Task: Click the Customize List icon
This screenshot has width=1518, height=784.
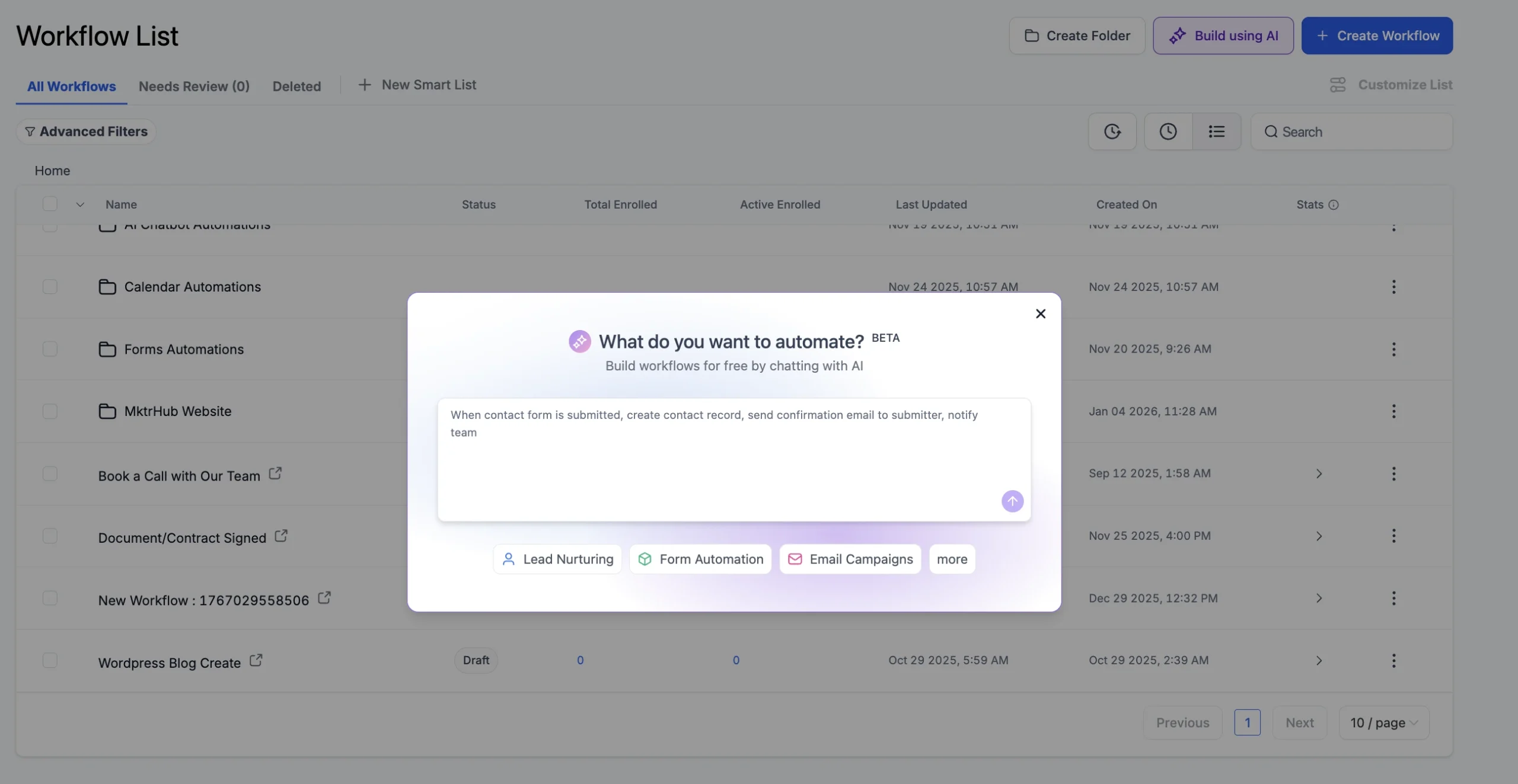Action: coord(1338,85)
